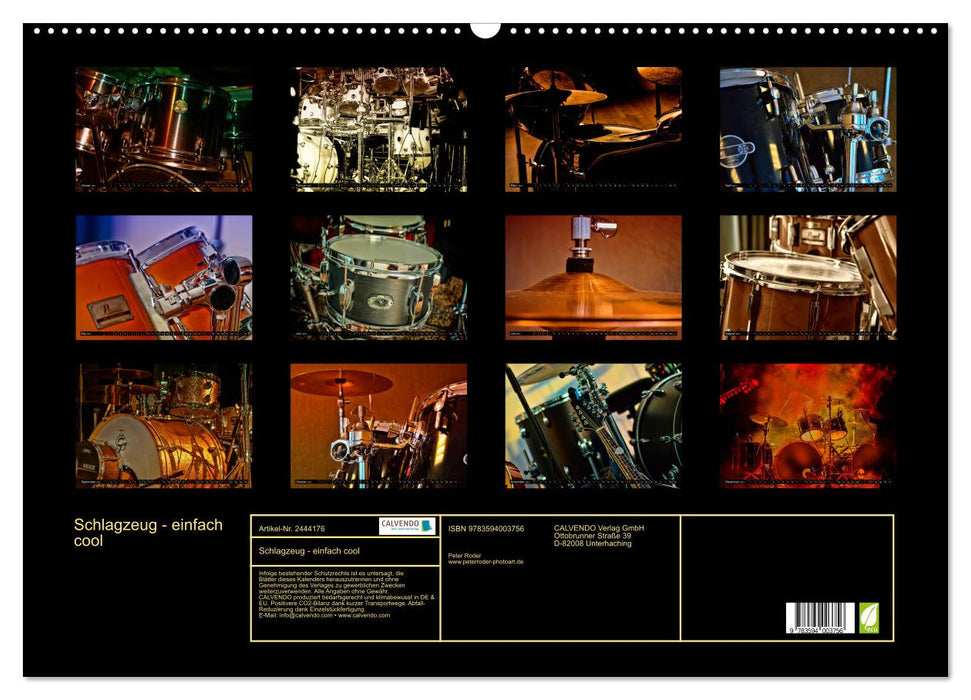The height and width of the screenshot is (700, 971).
Task: Open the cymbal and tom mount thumbnail
Action: click(x=378, y=426)
